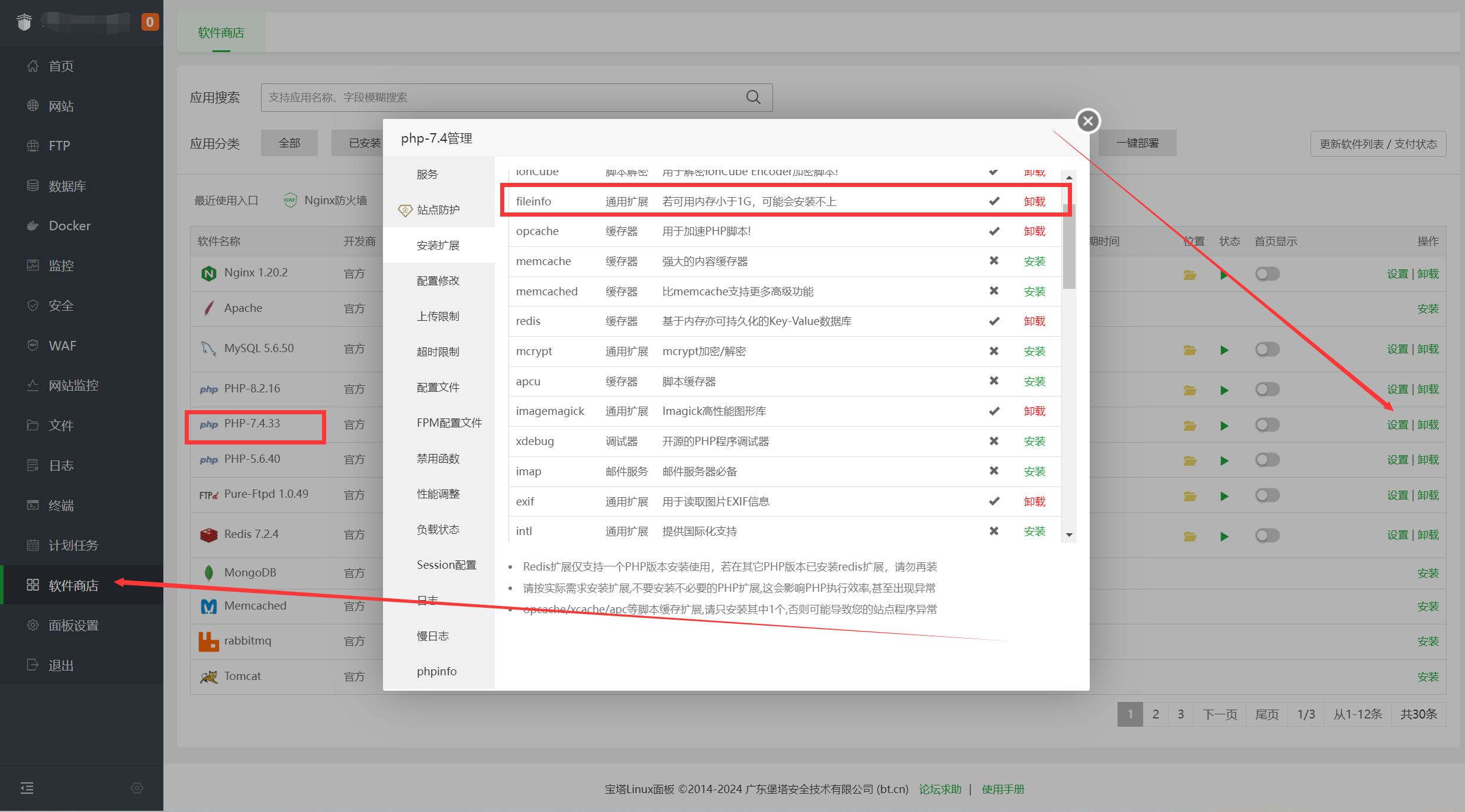Open the Session配置 tab
The height and width of the screenshot is (812, 1465).
tap(439, 565)
